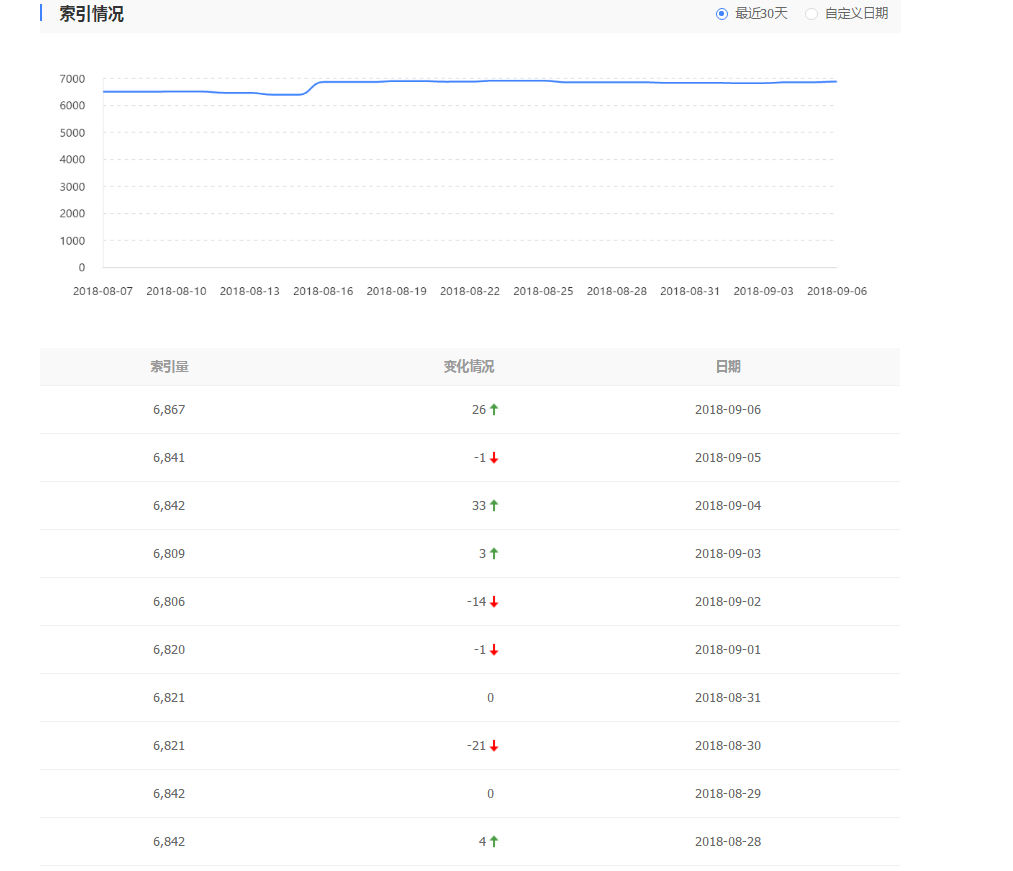Click green up arrow beside 33
Image resolution: width=1013 pixels, height=871 pixels.
[494, 506]
